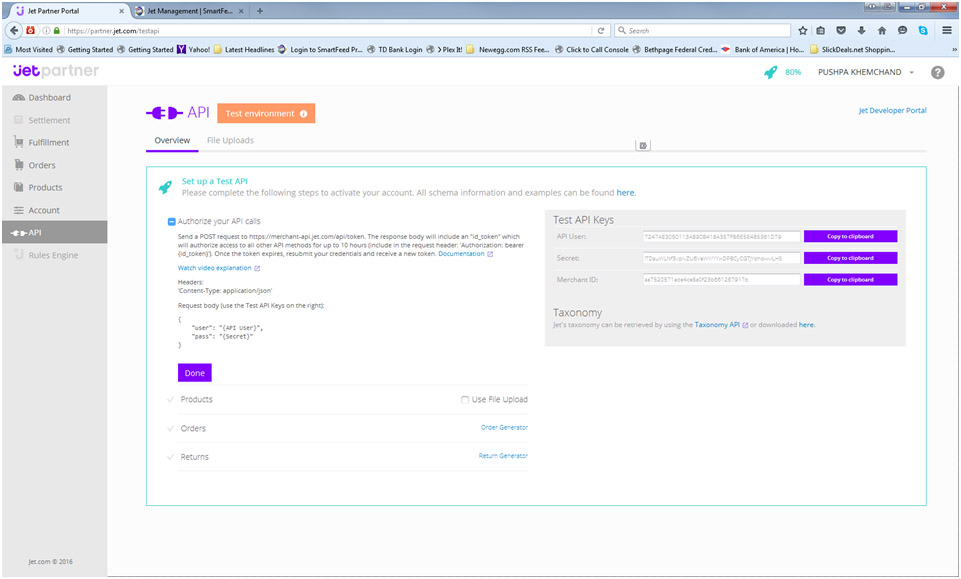961x579 pixels.
Task: Open Rules Engine in the sidebar
Action: click(x=55, y=255)
